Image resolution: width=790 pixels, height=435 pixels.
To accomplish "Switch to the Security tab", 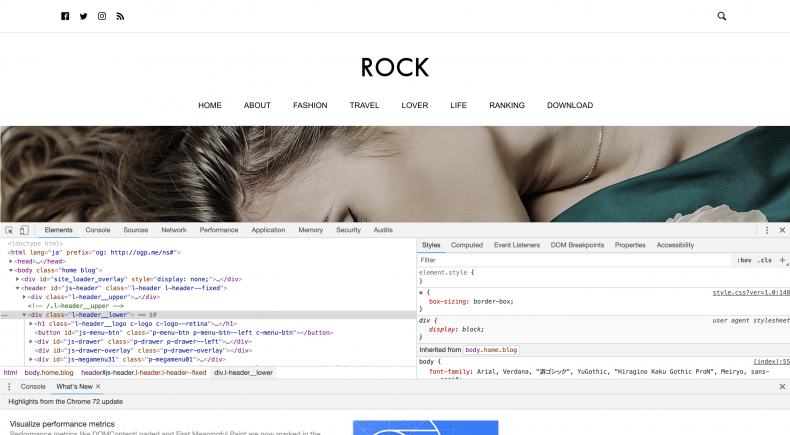I will (x=348, y=230).
